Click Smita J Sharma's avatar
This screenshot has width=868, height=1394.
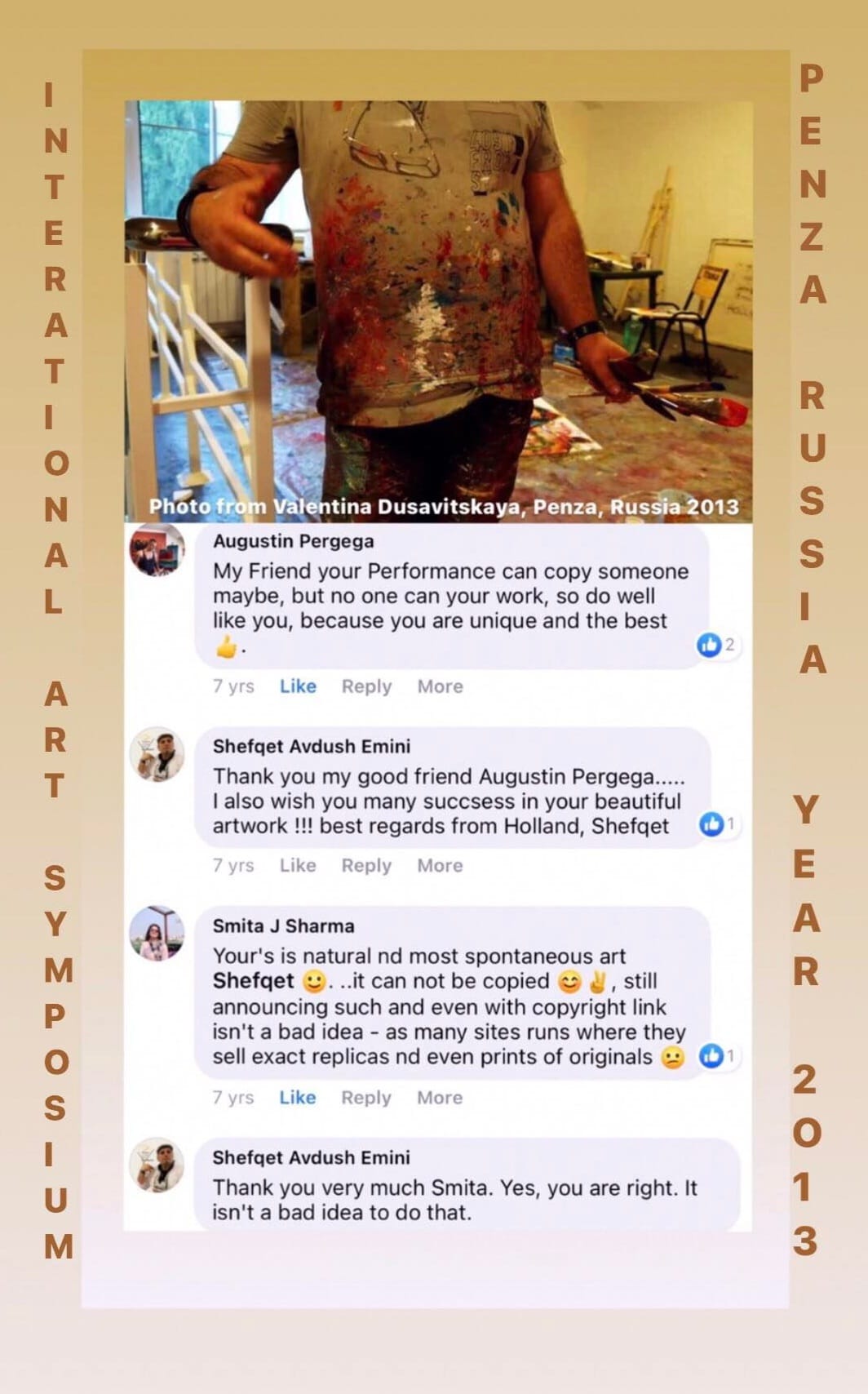(157, 932)
